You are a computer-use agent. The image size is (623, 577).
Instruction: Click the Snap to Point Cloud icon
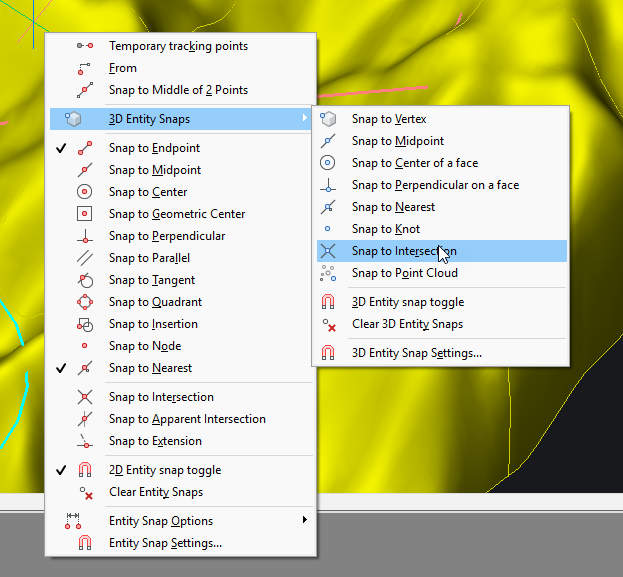coord(328,273)
